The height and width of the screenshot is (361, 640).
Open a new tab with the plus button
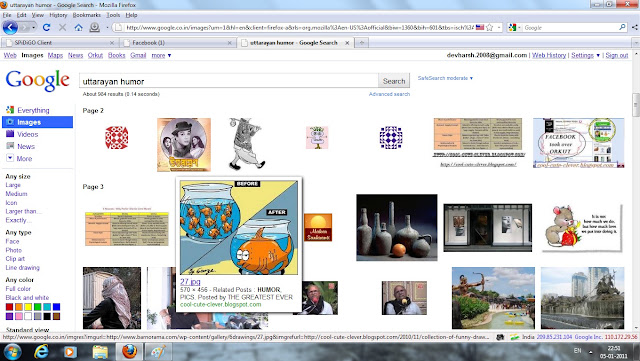coord(362,42)
